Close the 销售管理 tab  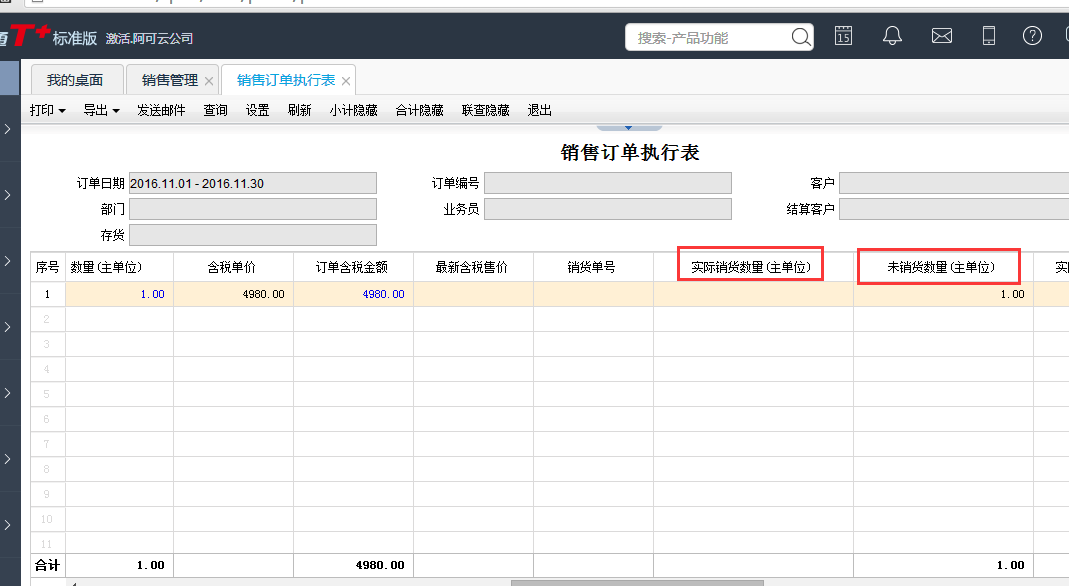(209, 81)
